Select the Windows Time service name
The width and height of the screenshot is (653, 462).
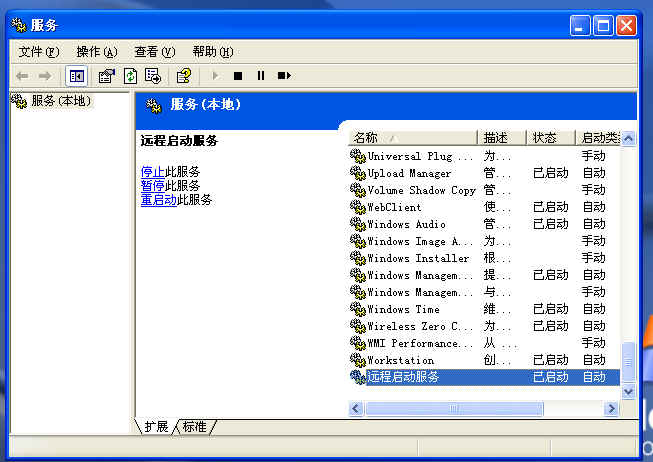(x=403, y=309)
